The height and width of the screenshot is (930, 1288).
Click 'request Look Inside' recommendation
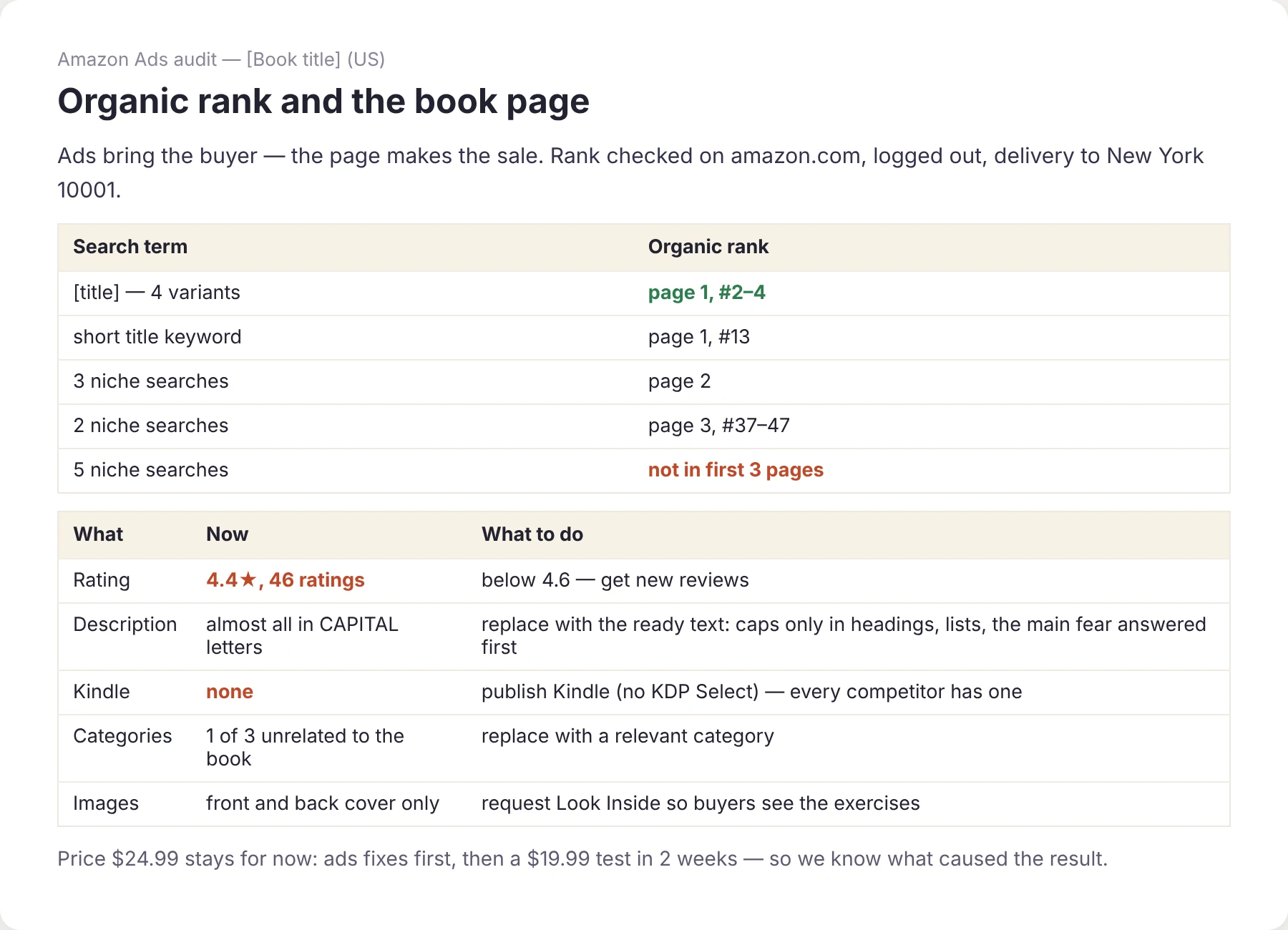click(x=701, y=803)
